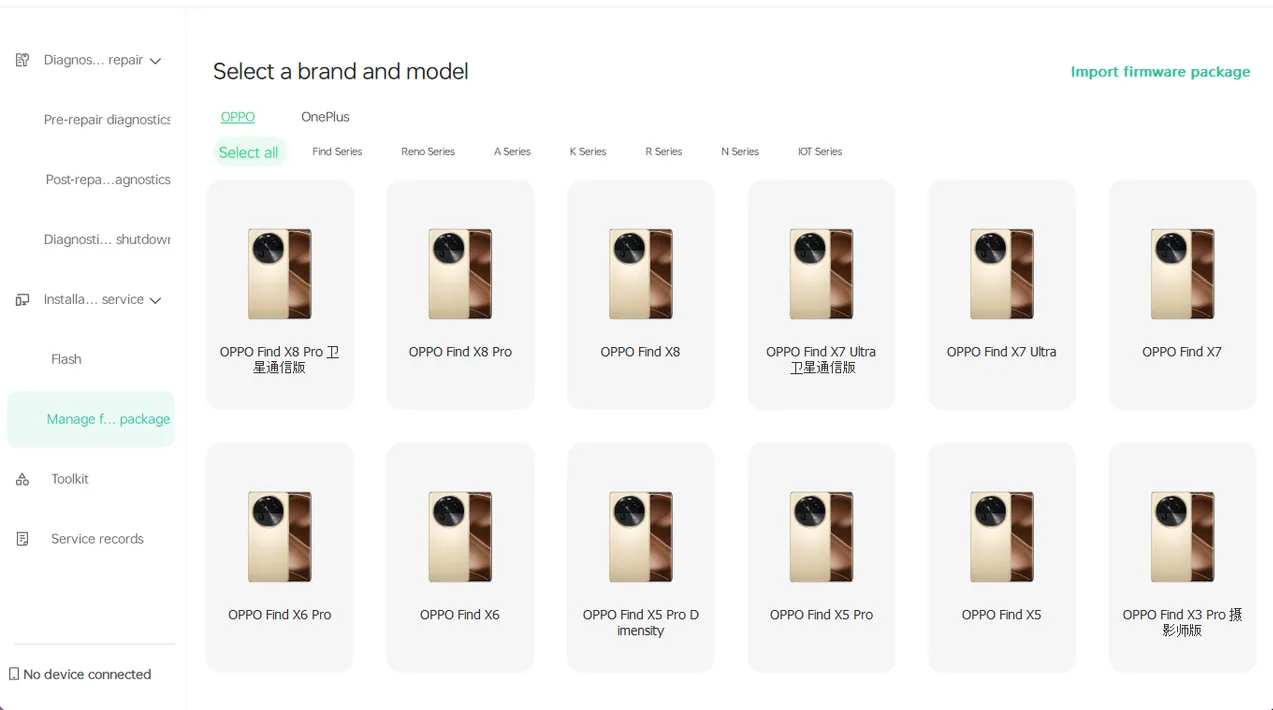The height and width of the screenshot is (710, 1273).
Task: Switch to the OnePlus brand tab
Action: click(x=325, y=117)
